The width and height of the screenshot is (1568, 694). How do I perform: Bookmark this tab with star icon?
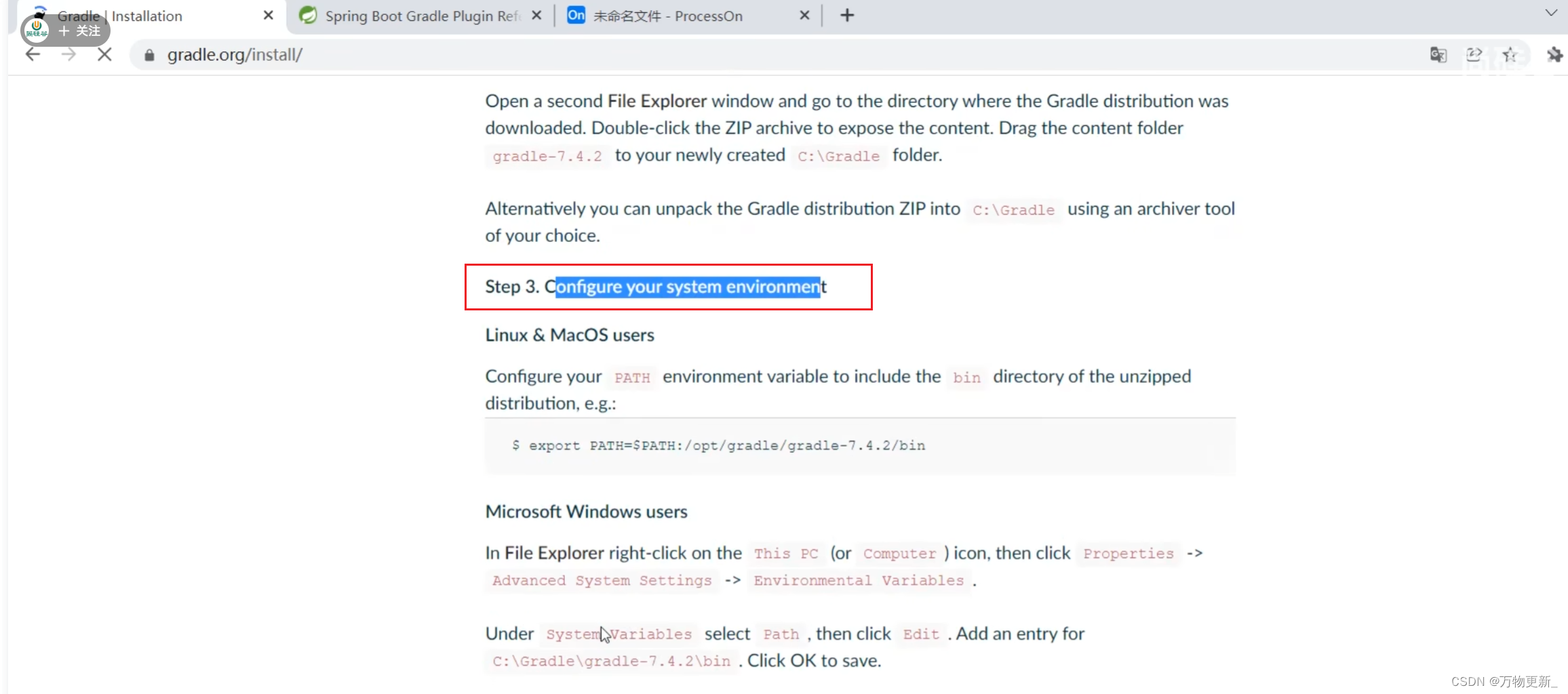(1510, 55)
